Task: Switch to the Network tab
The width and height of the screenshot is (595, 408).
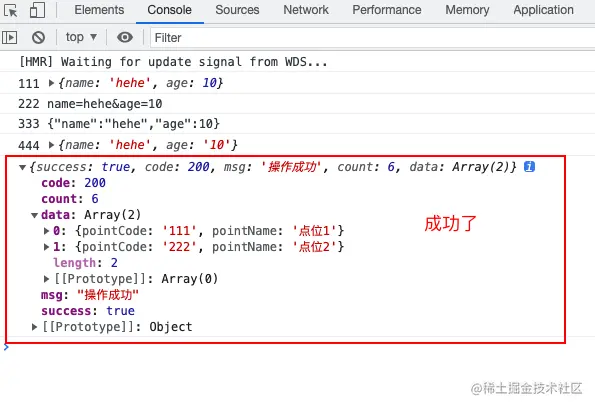Action: click(306, 10)
